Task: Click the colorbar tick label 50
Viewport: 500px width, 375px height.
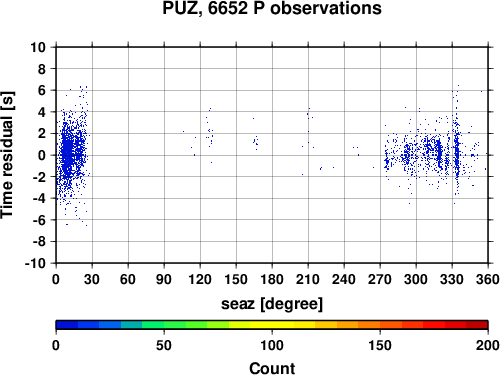Action: [164, 345]
